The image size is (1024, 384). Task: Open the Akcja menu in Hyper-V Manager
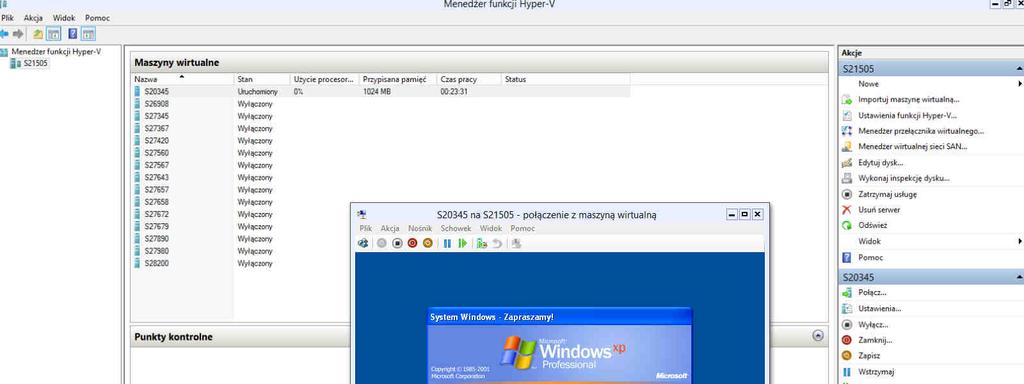(33, 18)
